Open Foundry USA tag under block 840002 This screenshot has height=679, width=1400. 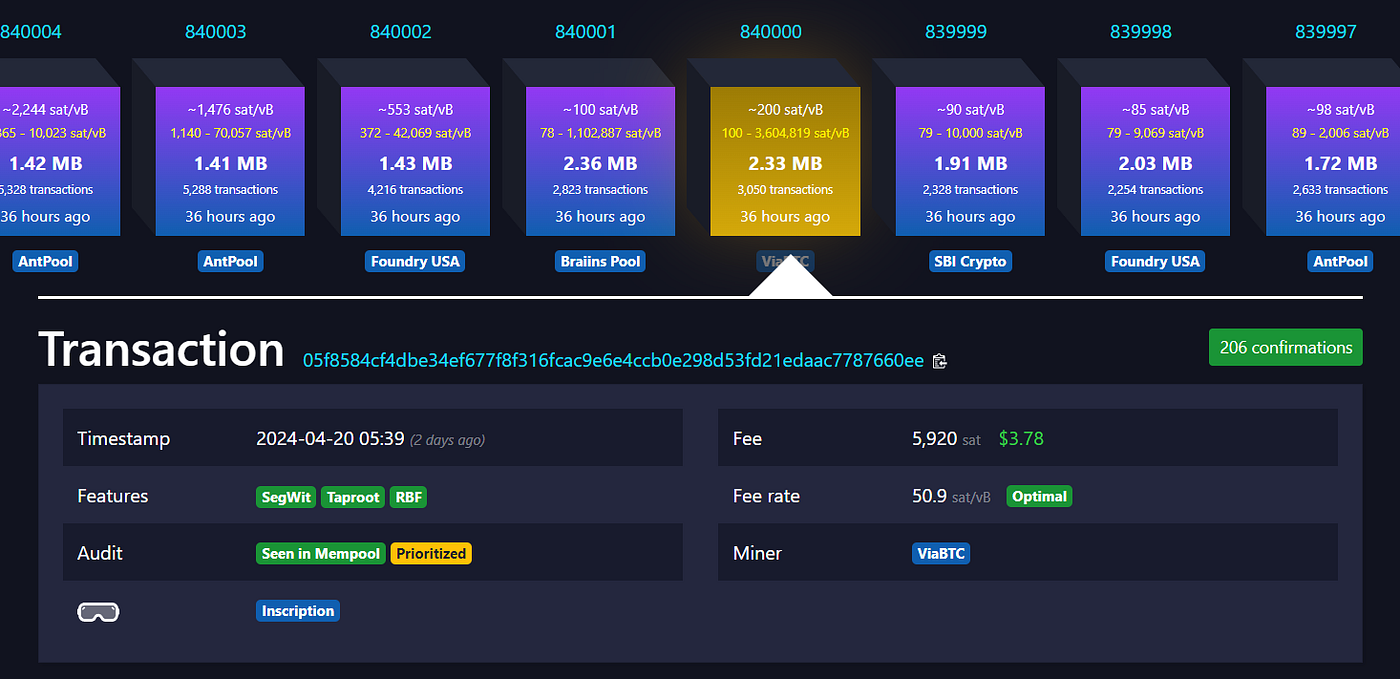point(415,261)
